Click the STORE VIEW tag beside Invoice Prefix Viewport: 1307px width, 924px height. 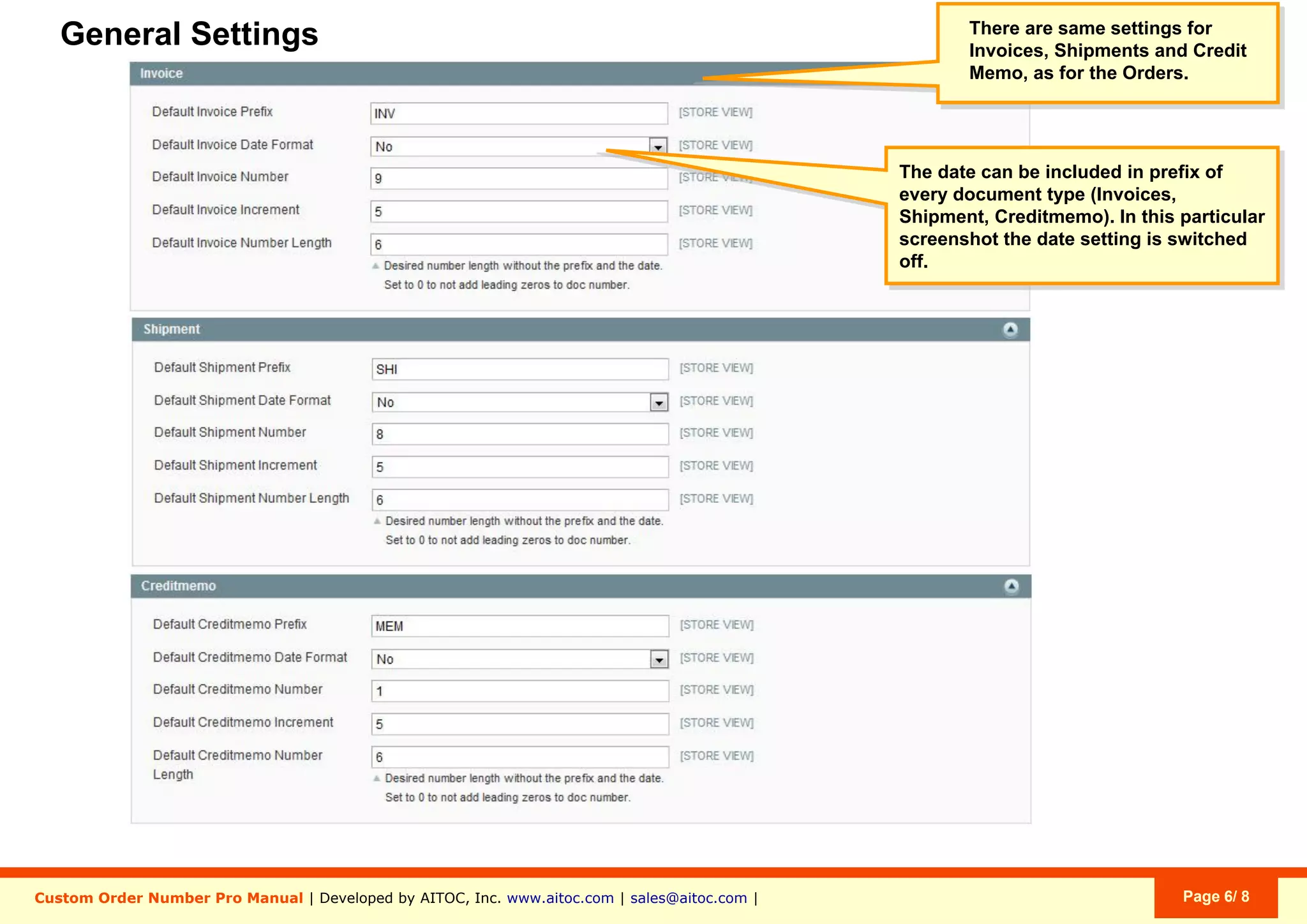click(715, 112)
